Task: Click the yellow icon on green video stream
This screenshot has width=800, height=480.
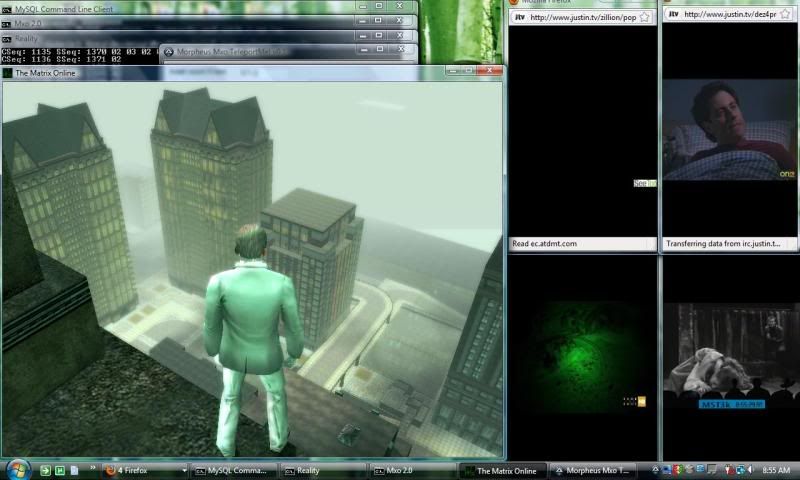Action: (641, 402)
